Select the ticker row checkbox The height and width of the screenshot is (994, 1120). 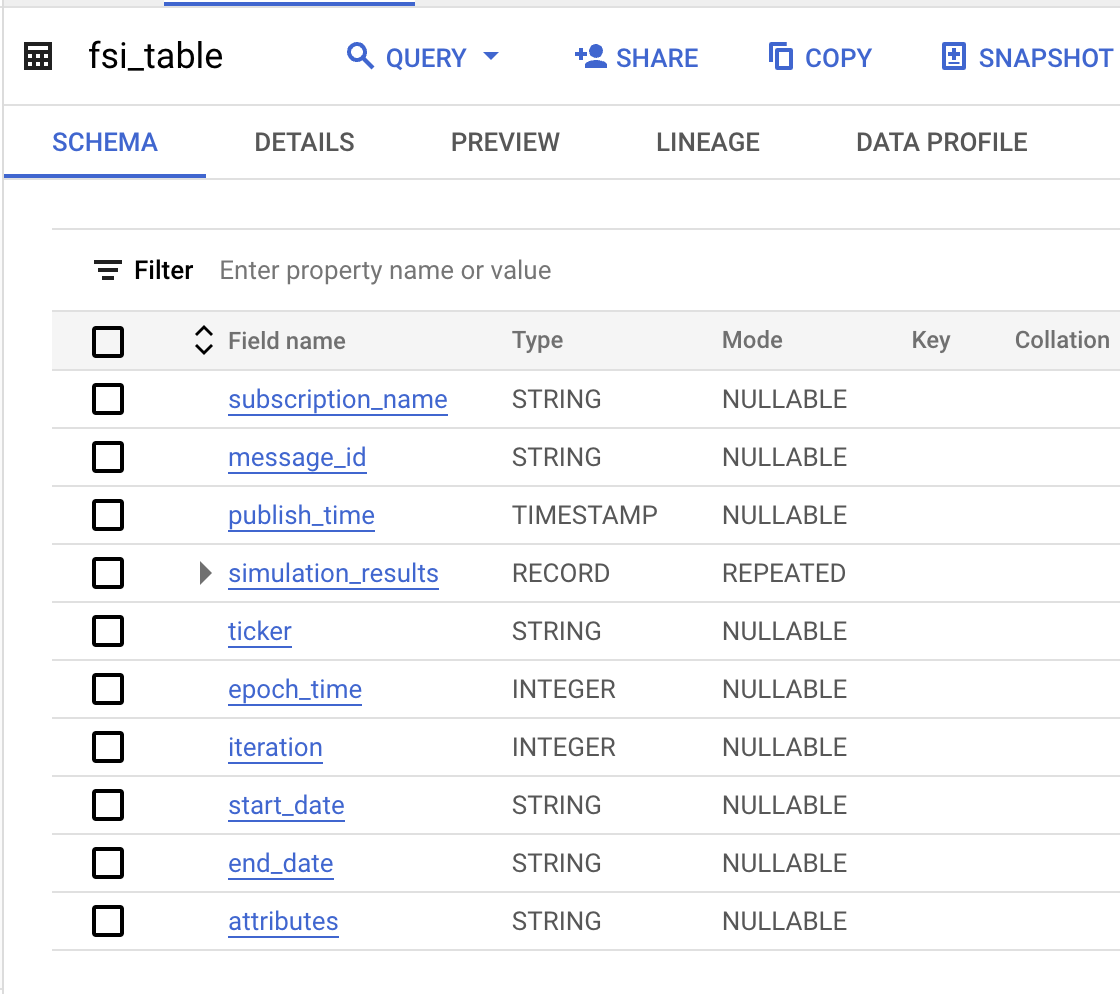pos(108,631)
